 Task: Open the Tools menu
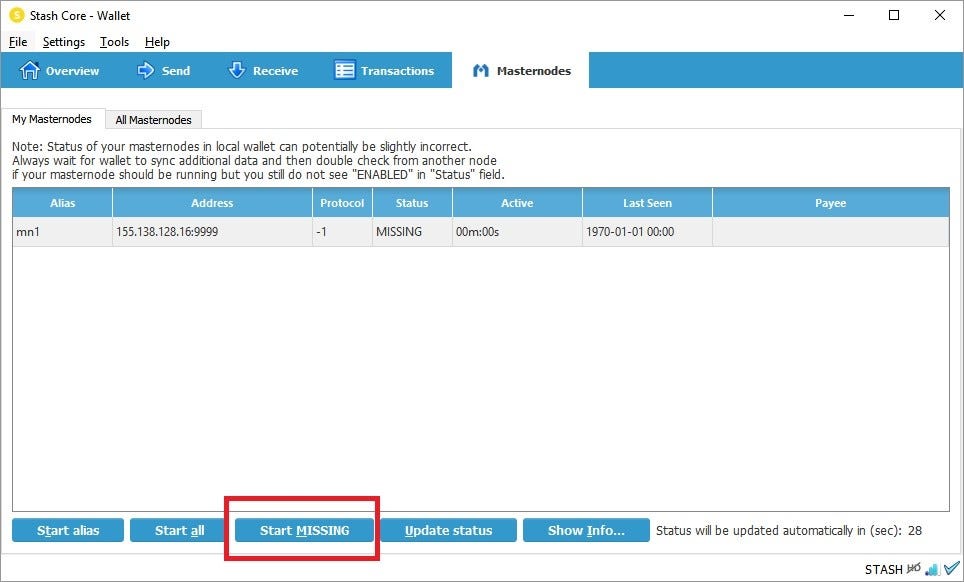[x=114, y=42]
